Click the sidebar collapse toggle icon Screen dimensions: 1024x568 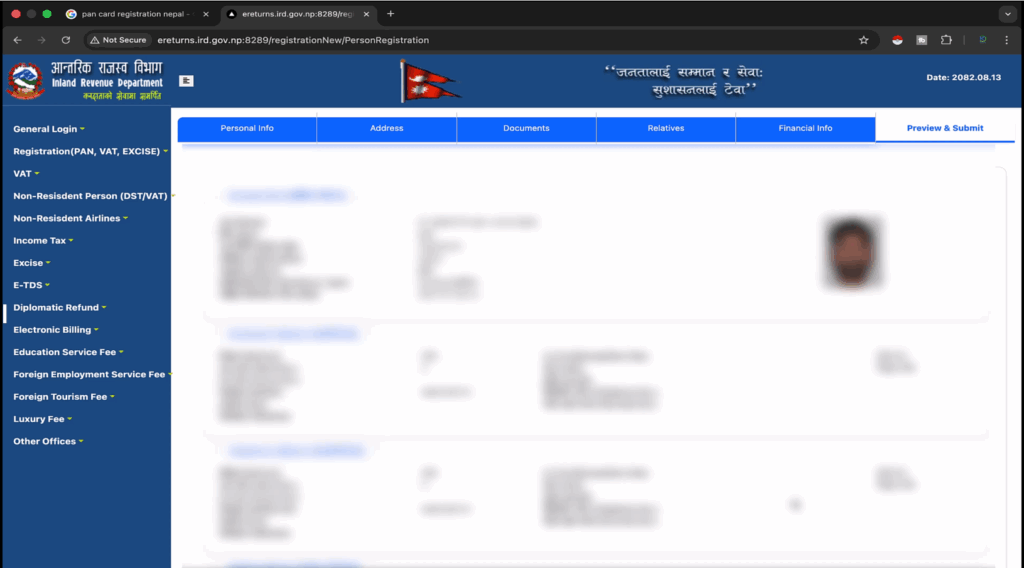click(x=186, y=81)
